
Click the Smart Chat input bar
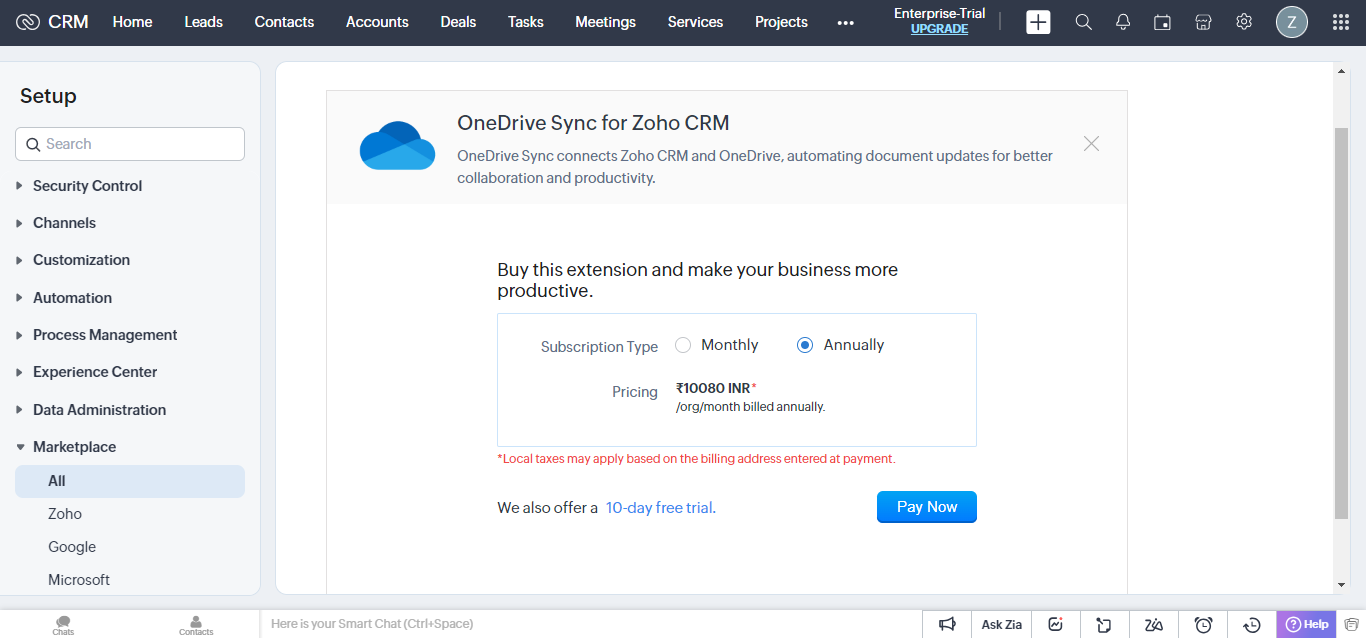pyautogui.click(x=590, y=624)
